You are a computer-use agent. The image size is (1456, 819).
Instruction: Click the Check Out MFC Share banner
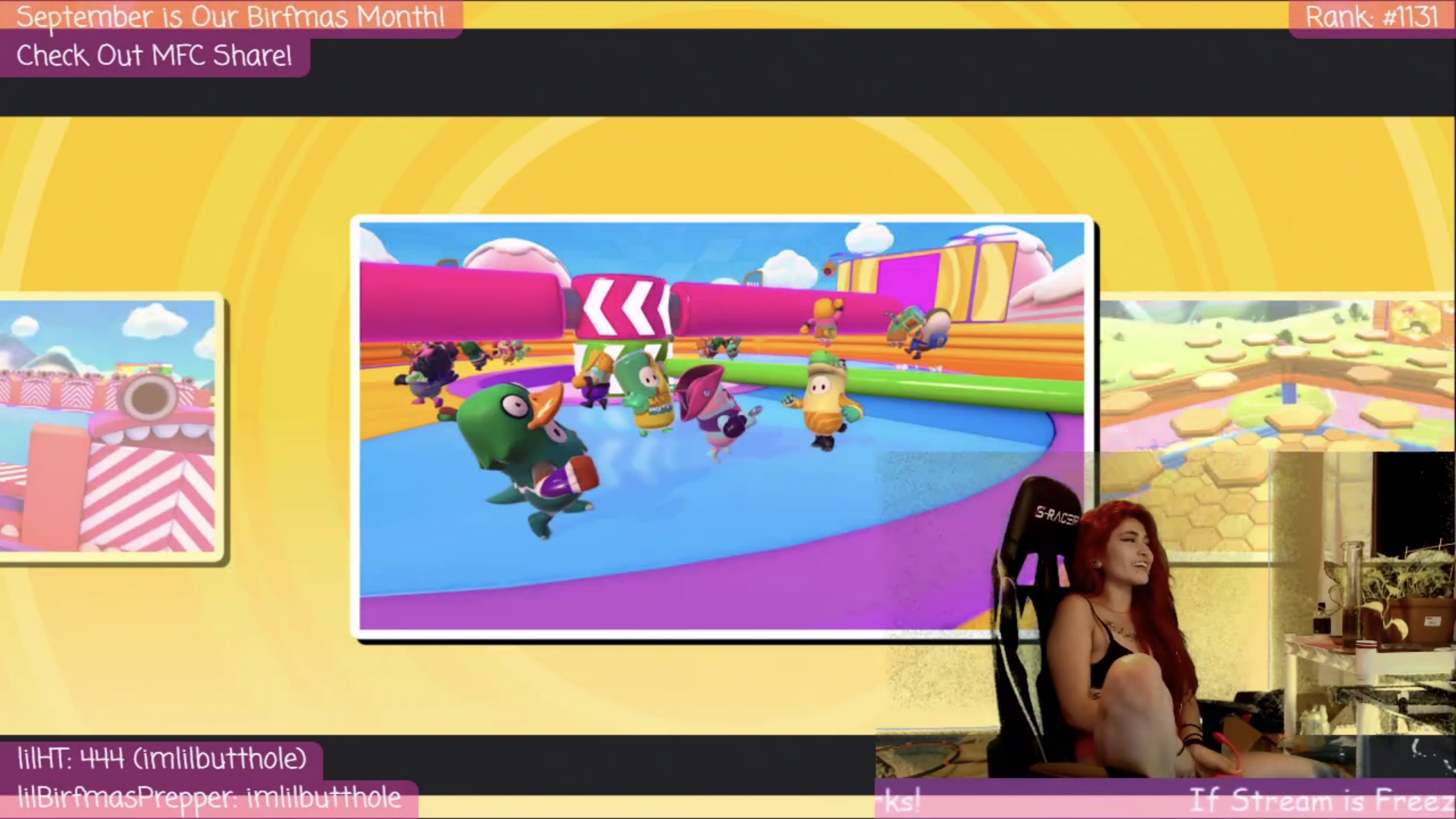tap(154, 56)
